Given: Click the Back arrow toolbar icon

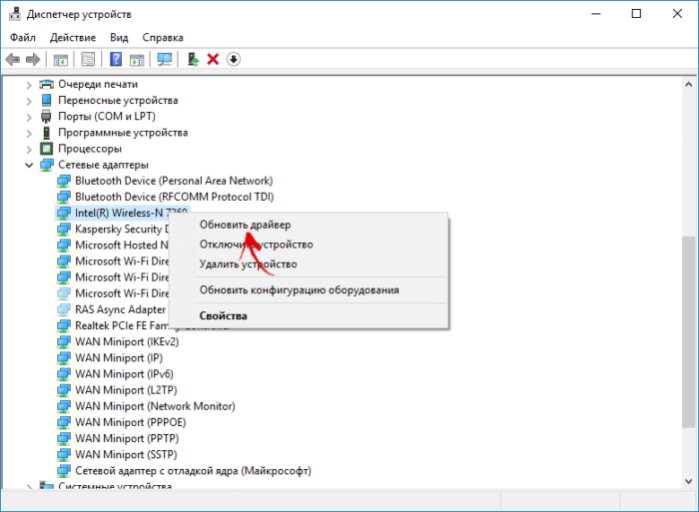Looking at the screenshot, I should [13, 59].
